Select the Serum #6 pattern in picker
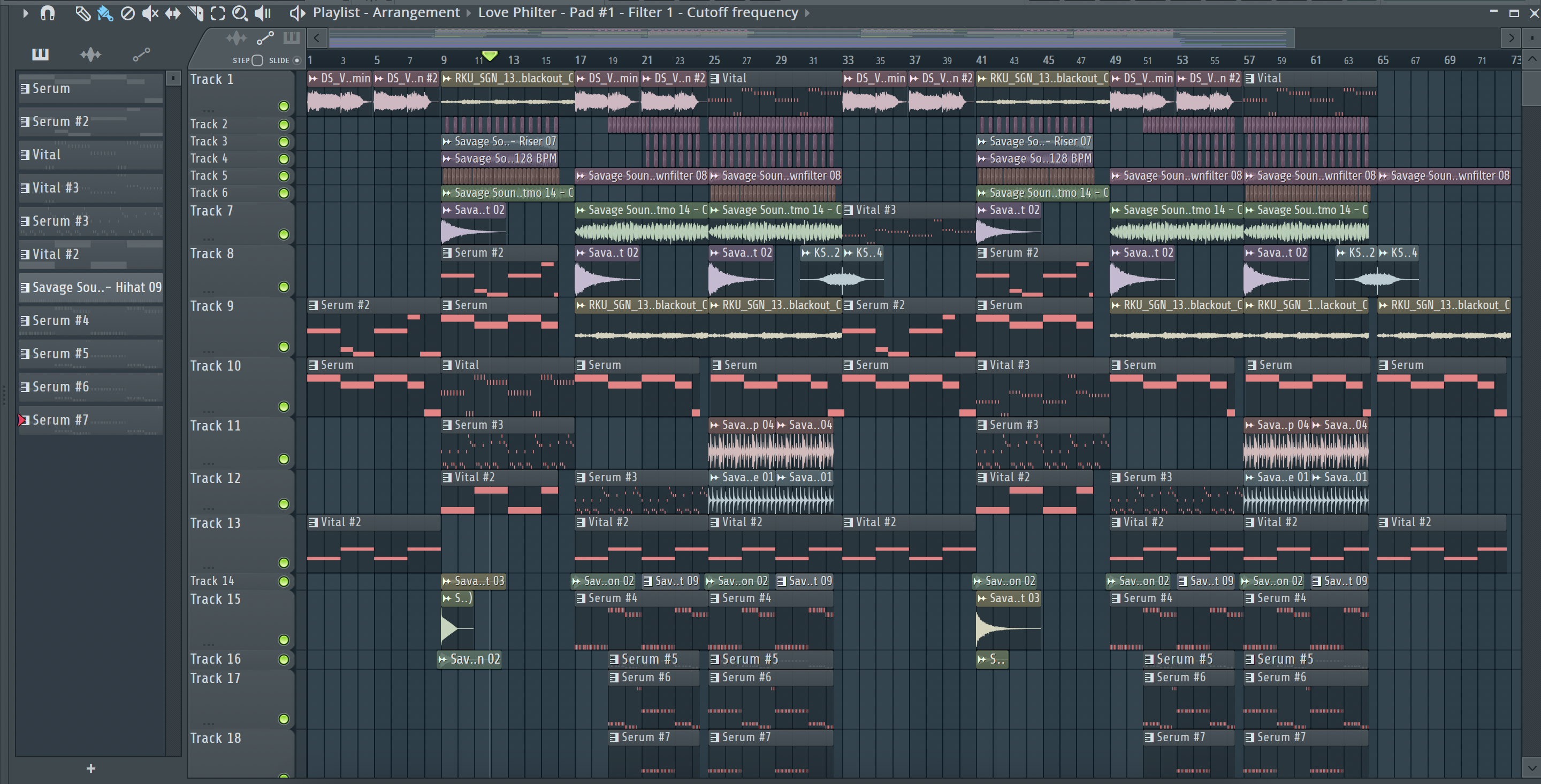This screenshot has height=784, width=1541. point(91,388)
